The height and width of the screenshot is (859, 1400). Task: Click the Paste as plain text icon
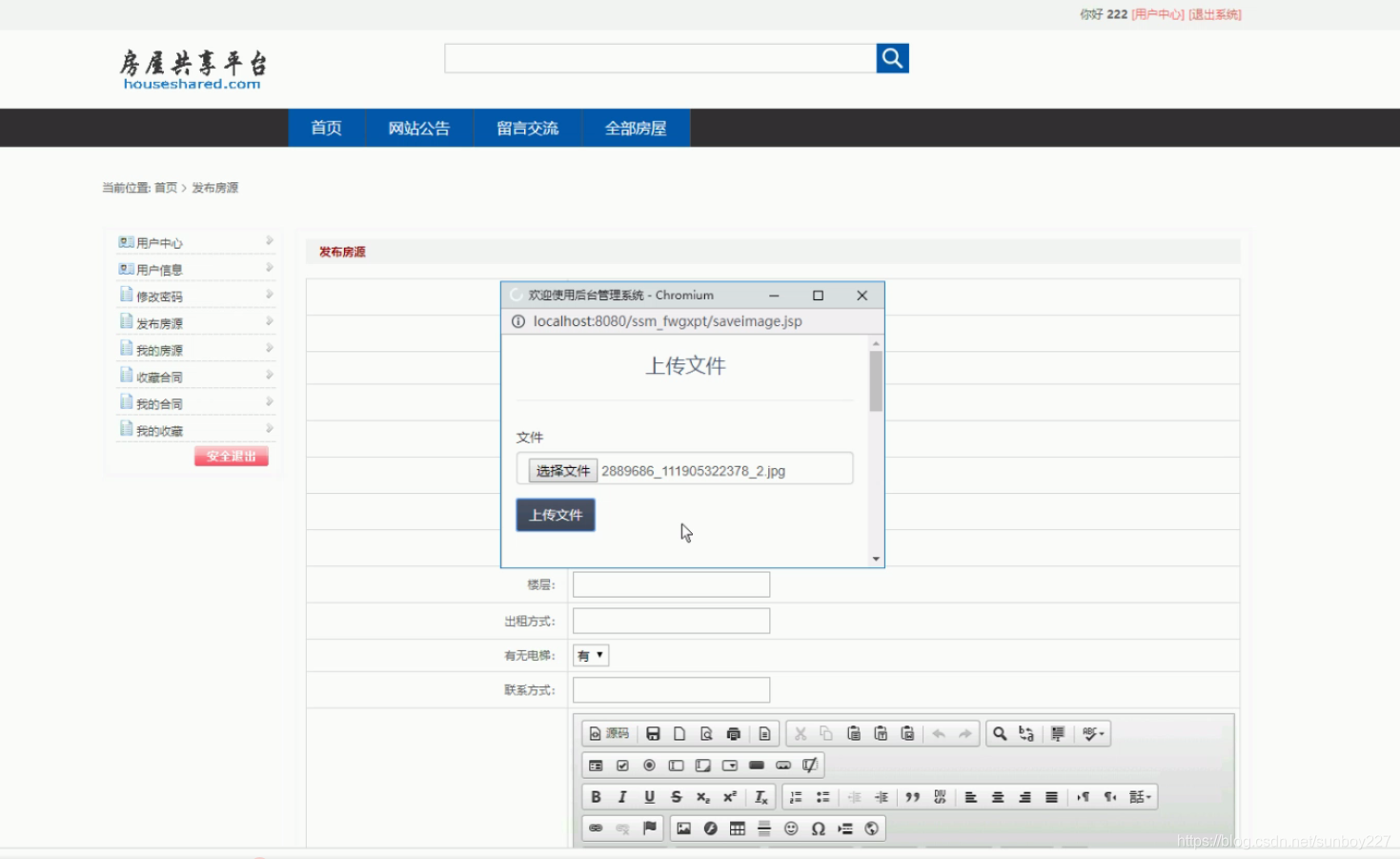(x=881, y=733)
